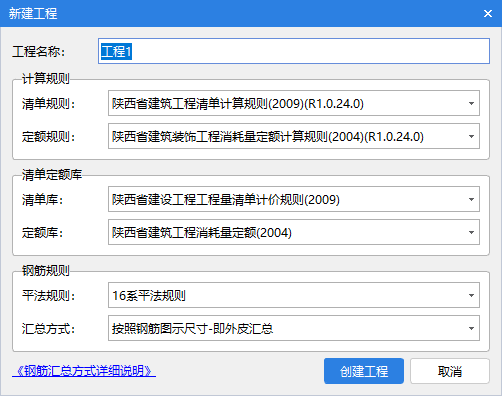
Task: Open the 汇总方式 dropdown
Action: 294,328
